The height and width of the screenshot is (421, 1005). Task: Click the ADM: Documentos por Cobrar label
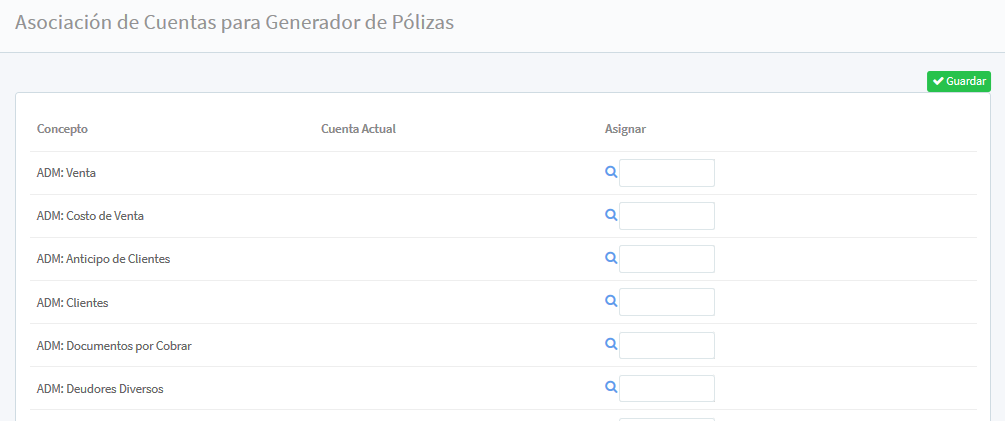(114, 346)
